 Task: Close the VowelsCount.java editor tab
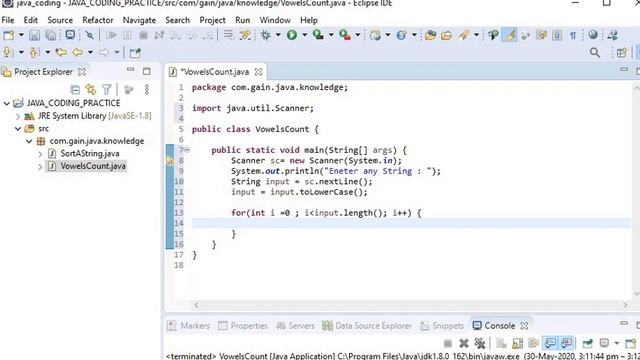pos(258,72)
